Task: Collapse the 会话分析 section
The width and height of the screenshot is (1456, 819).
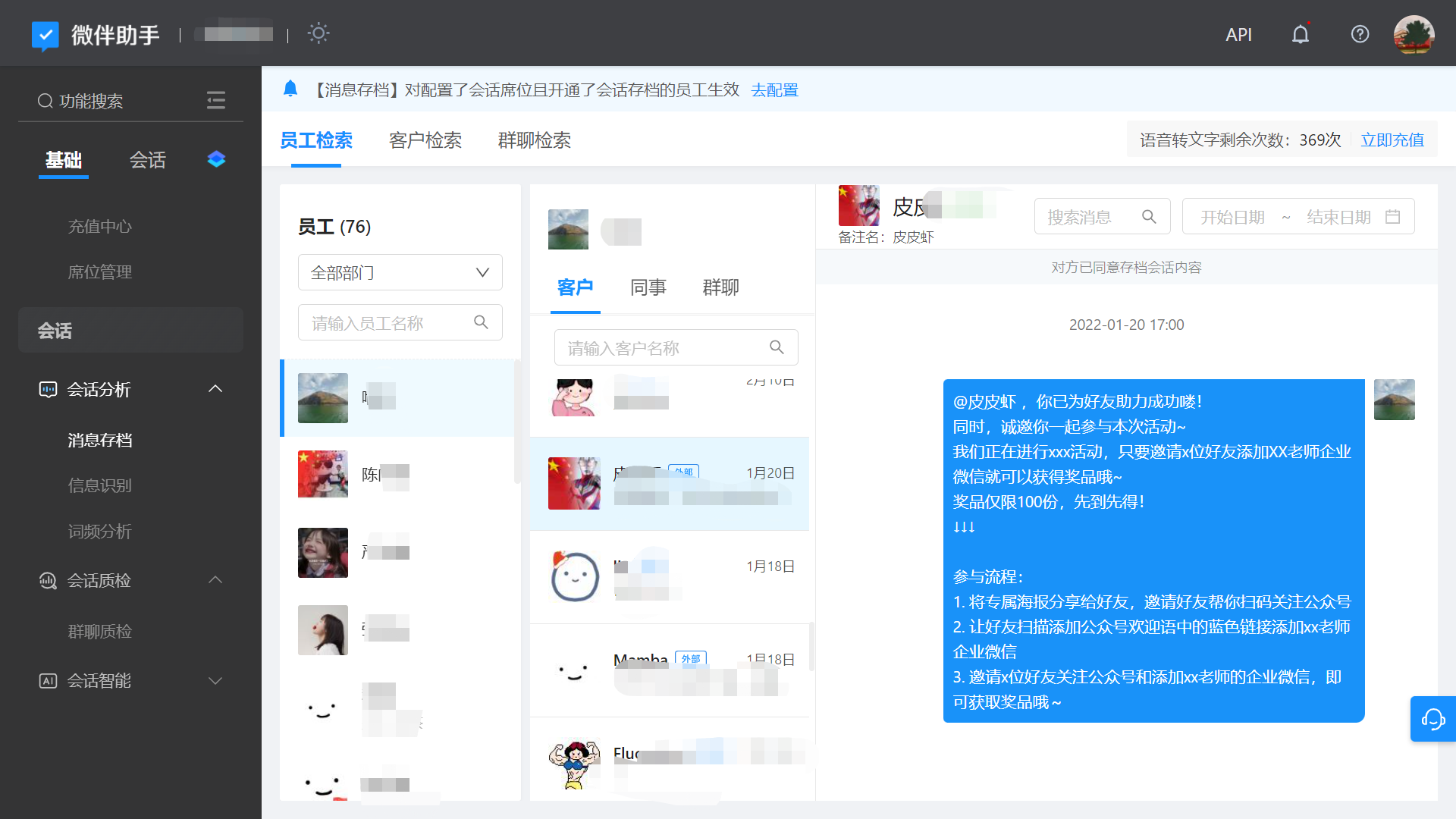Action: click(x=215, y=389)
